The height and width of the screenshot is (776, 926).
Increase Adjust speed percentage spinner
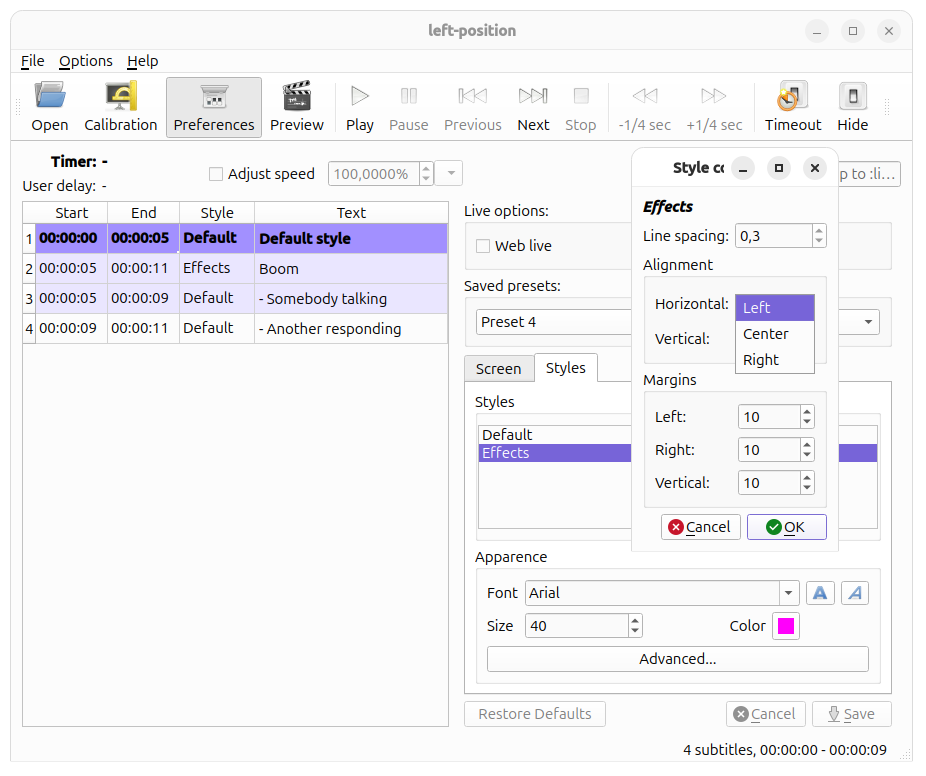pos(426,168)
